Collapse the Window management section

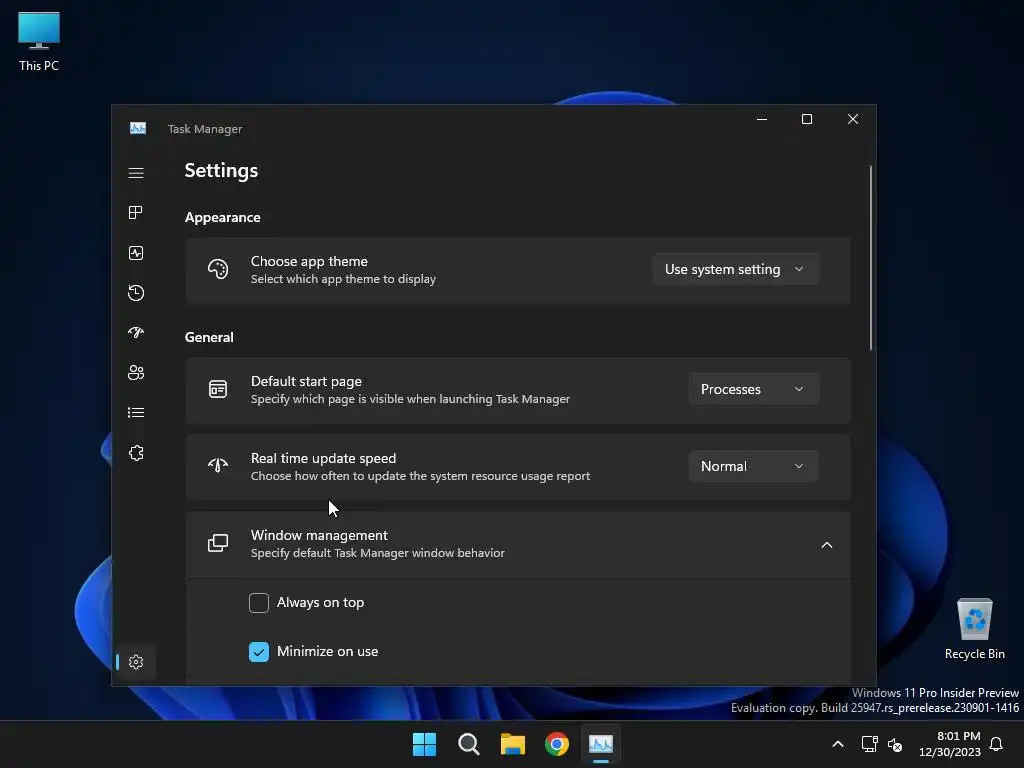[826, 545]
